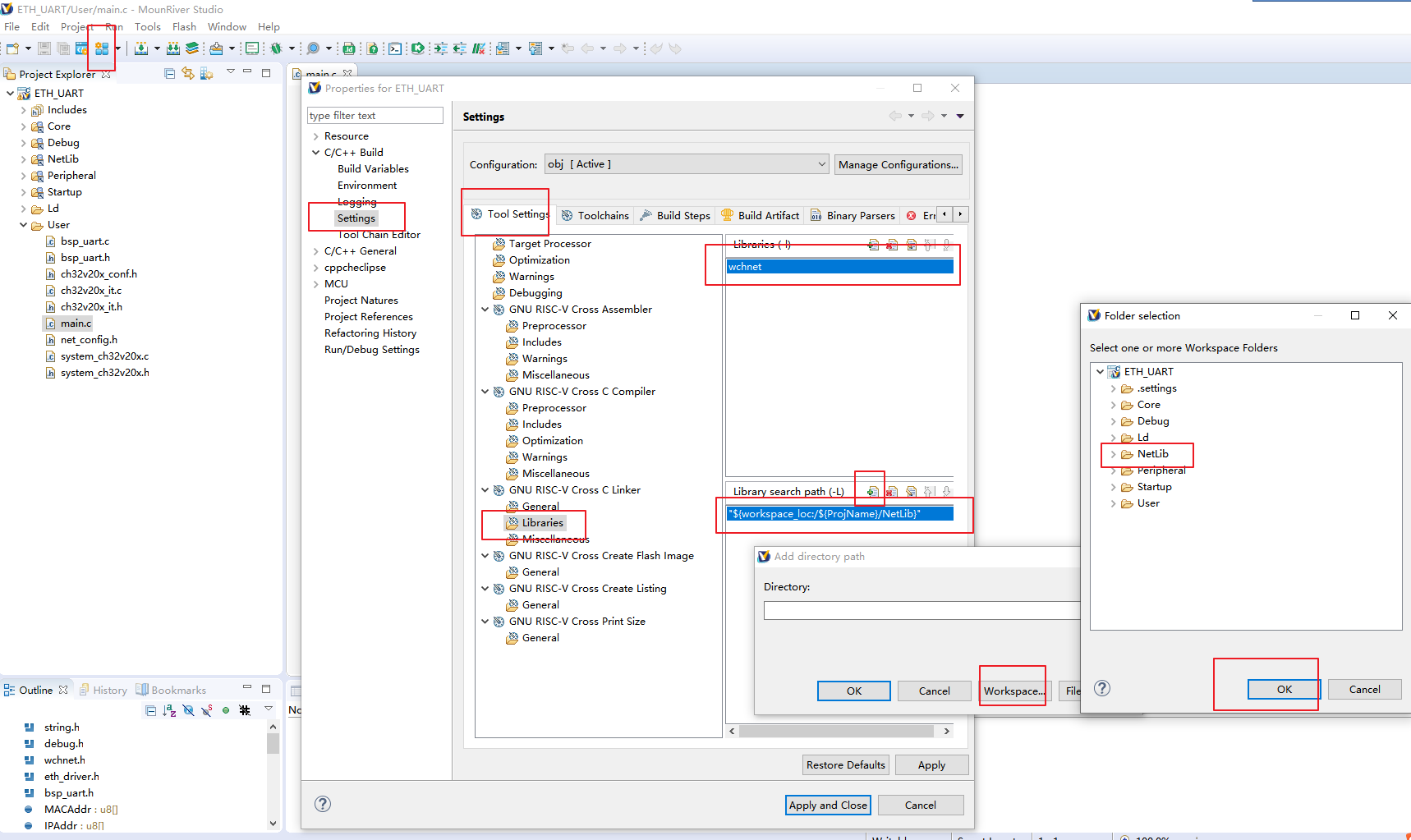The width and height of the screenshot is (1411, 840).
Task: Click OK in Folder selection dialog
Action: (x=1284, y=689)
